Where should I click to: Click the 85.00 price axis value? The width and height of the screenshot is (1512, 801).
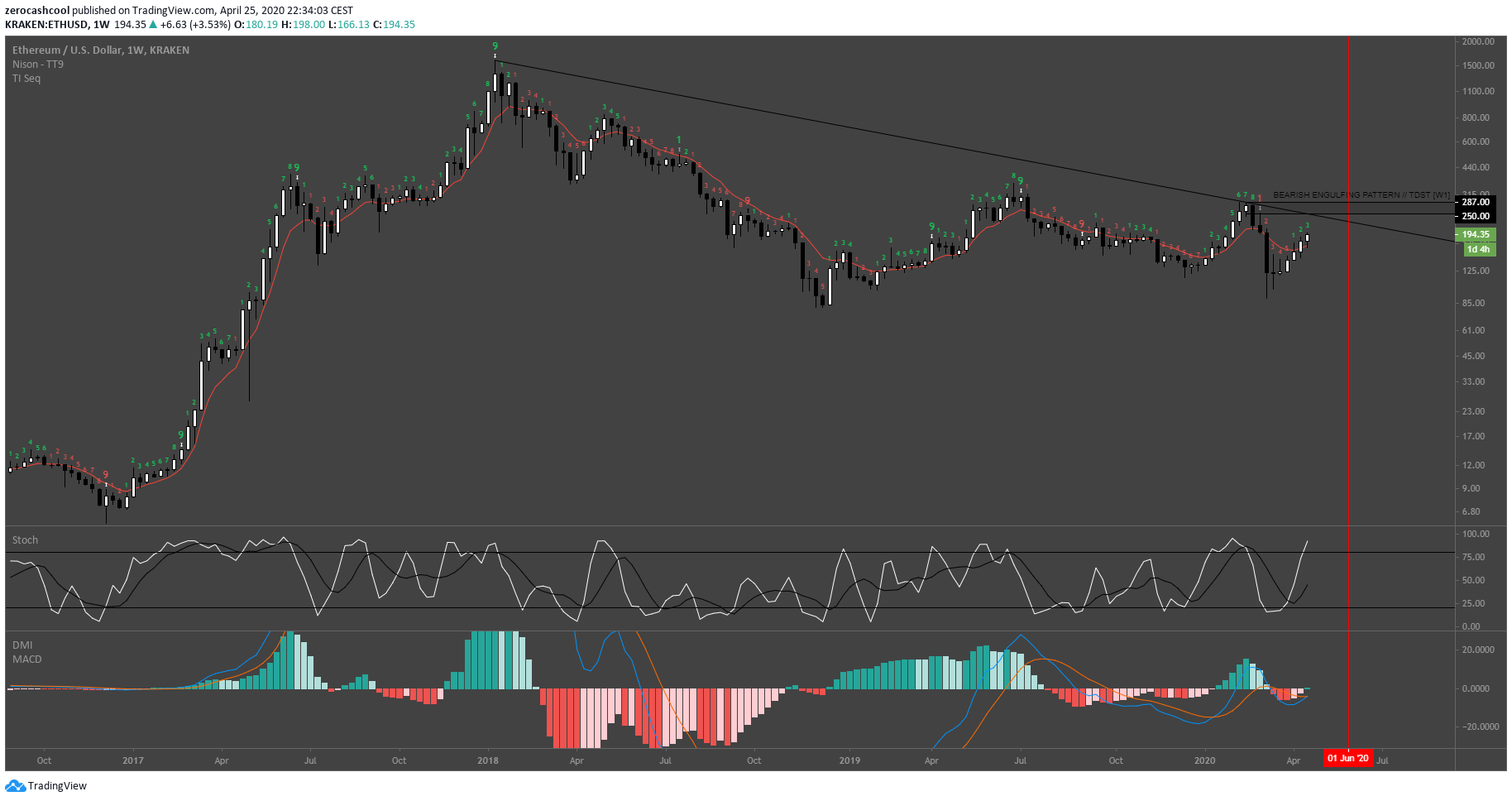point(1473,303)
